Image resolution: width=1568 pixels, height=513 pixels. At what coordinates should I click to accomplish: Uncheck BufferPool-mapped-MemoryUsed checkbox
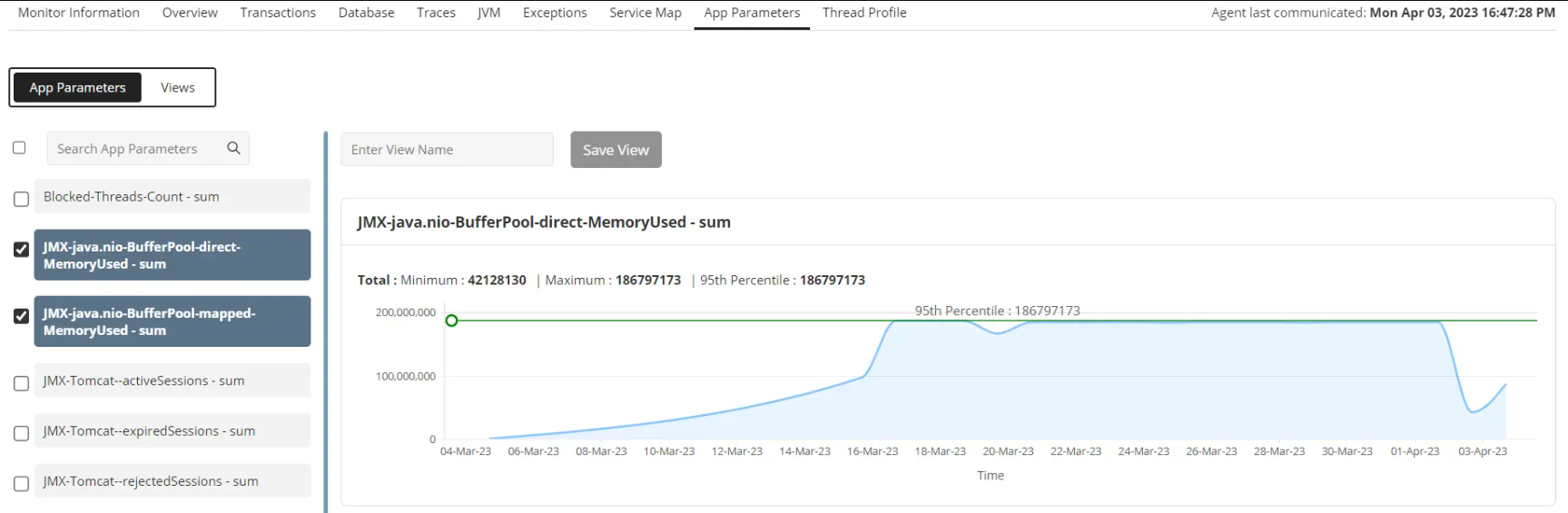pyautogui.click(x=21, y=316)
